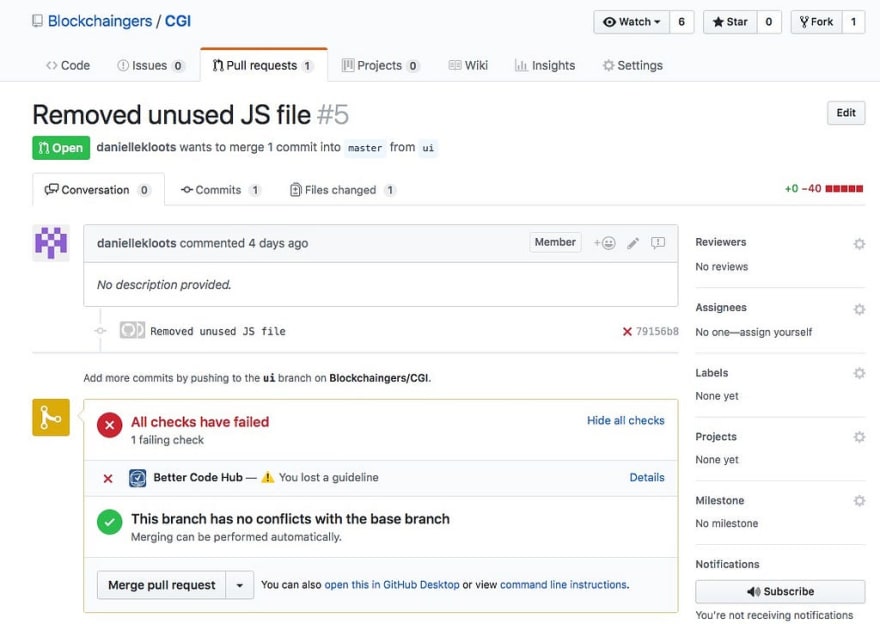This screenshot has width=880, height=624.
Task: Open the Labels gear icon
Action: [859, 373]
